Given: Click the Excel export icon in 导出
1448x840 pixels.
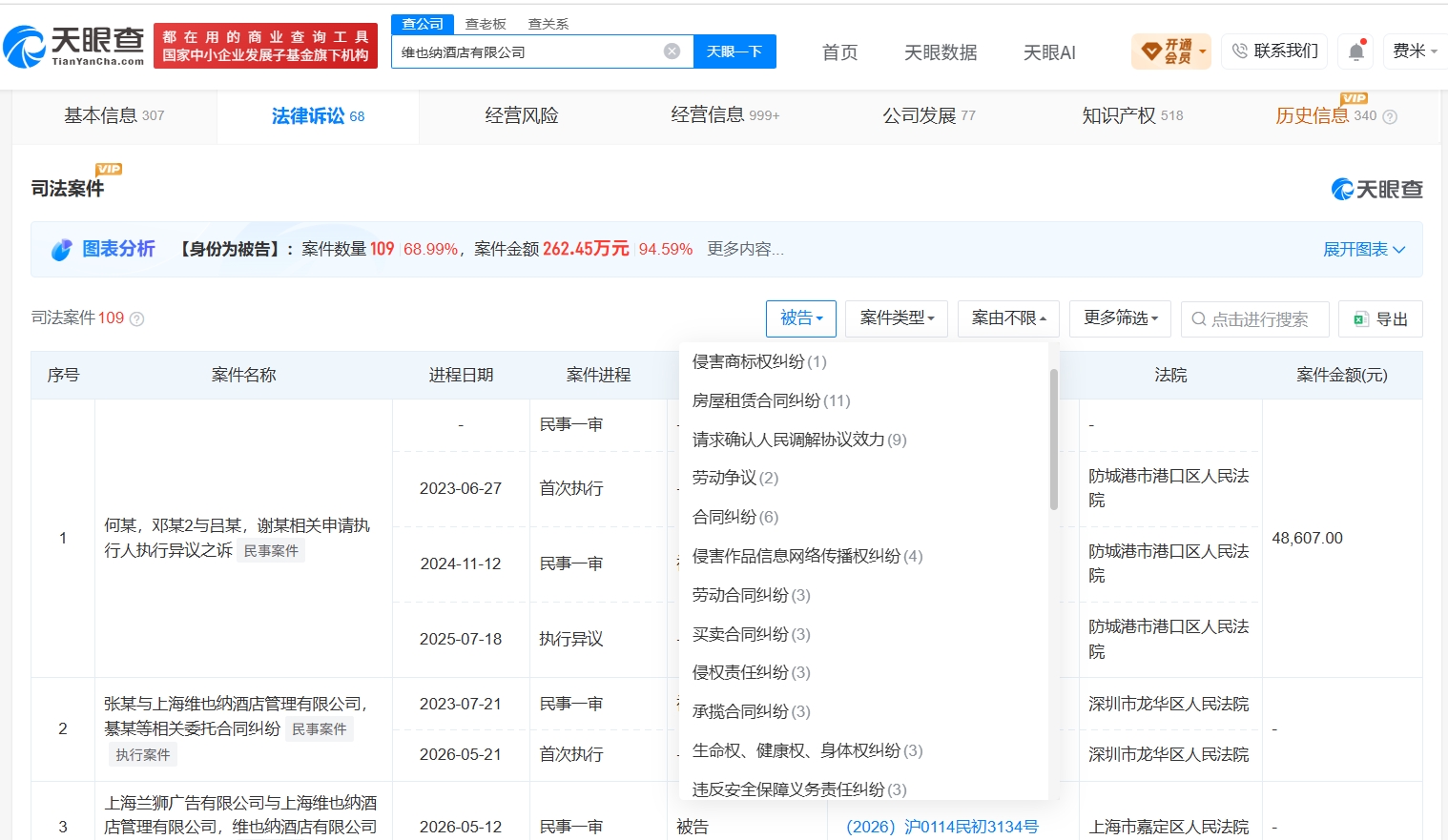Looking at the screenshot, I should (x=1361, y=319).
